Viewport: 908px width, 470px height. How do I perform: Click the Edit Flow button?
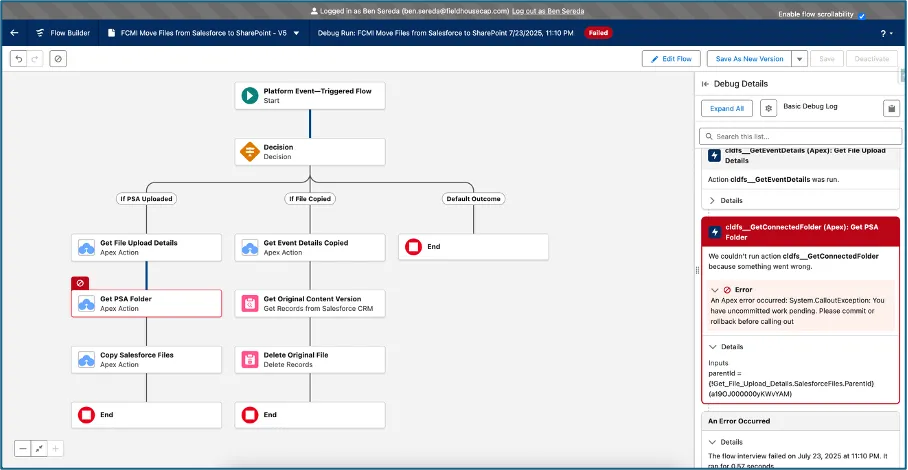point(671,59)
